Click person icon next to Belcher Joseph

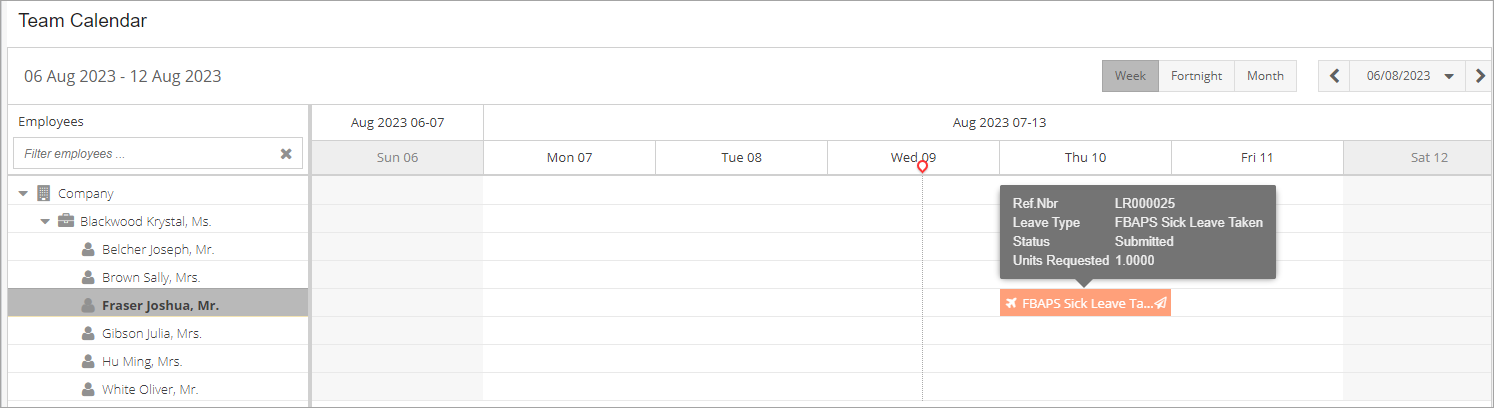pyautogui.click(x=88, y=249)
